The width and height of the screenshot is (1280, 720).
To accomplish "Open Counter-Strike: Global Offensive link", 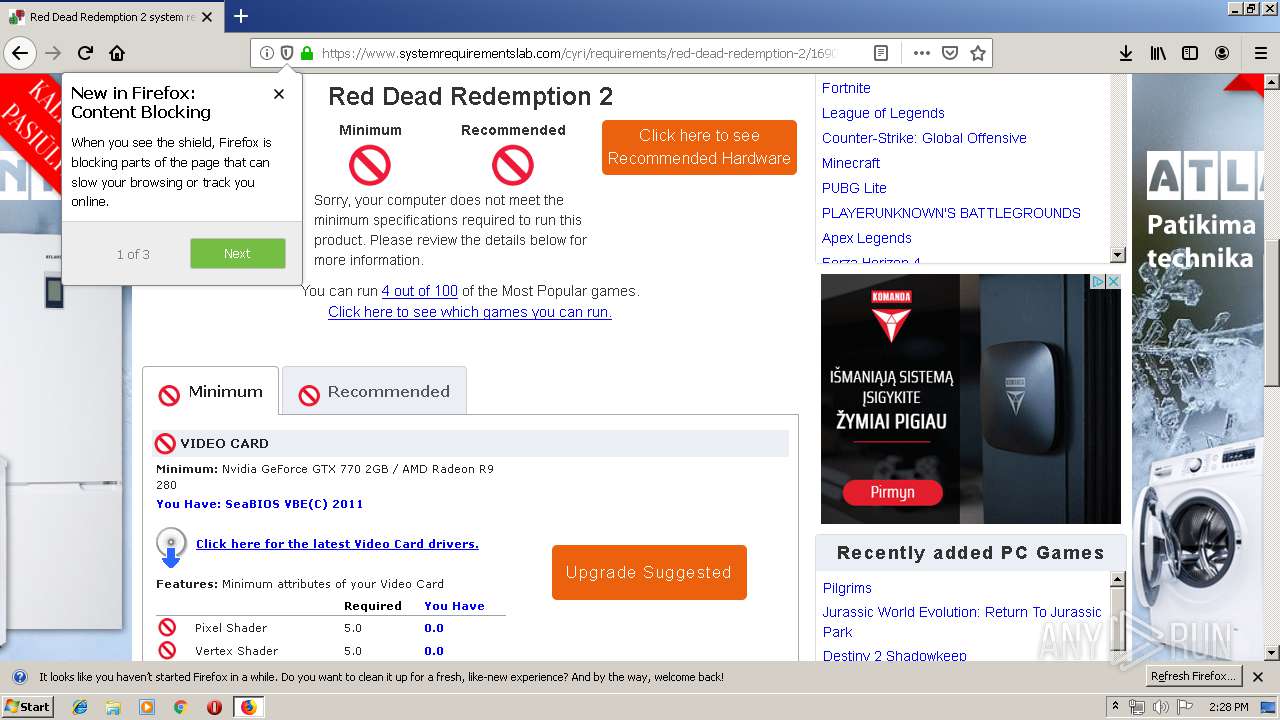I will 924,138.
